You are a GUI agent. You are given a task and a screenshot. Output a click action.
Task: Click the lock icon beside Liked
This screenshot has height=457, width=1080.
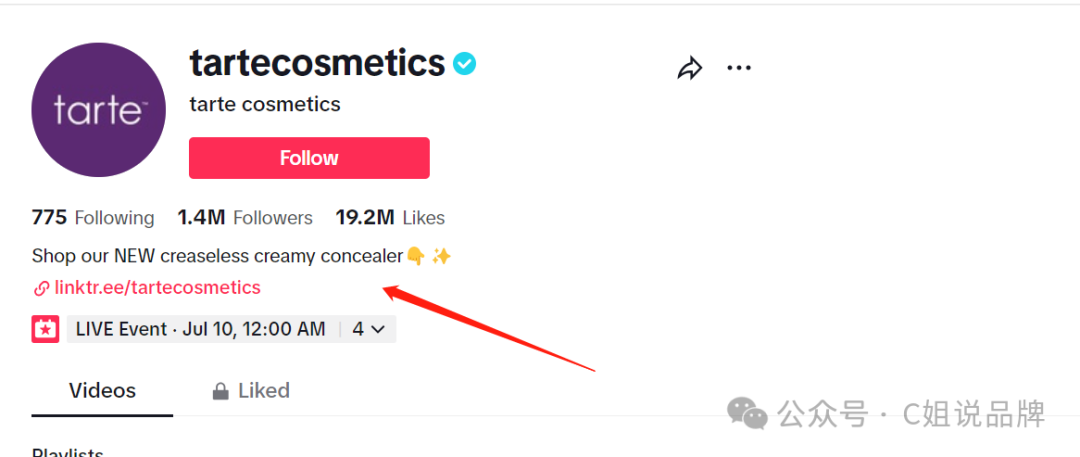pos(220,392)
